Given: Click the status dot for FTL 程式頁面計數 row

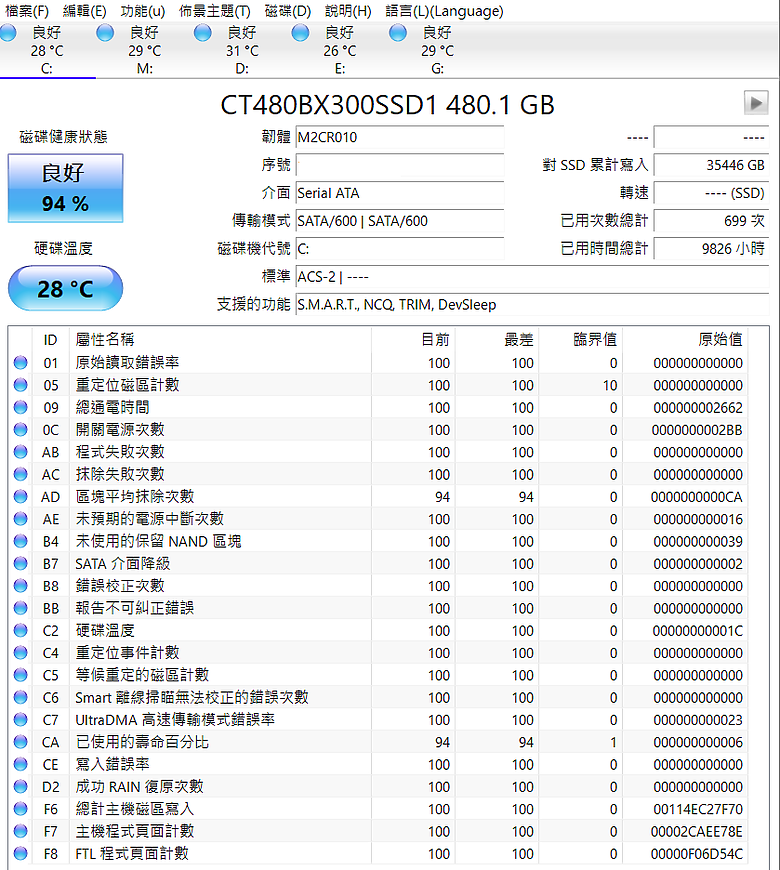Looking at the screenshot, I should point(21,853).
